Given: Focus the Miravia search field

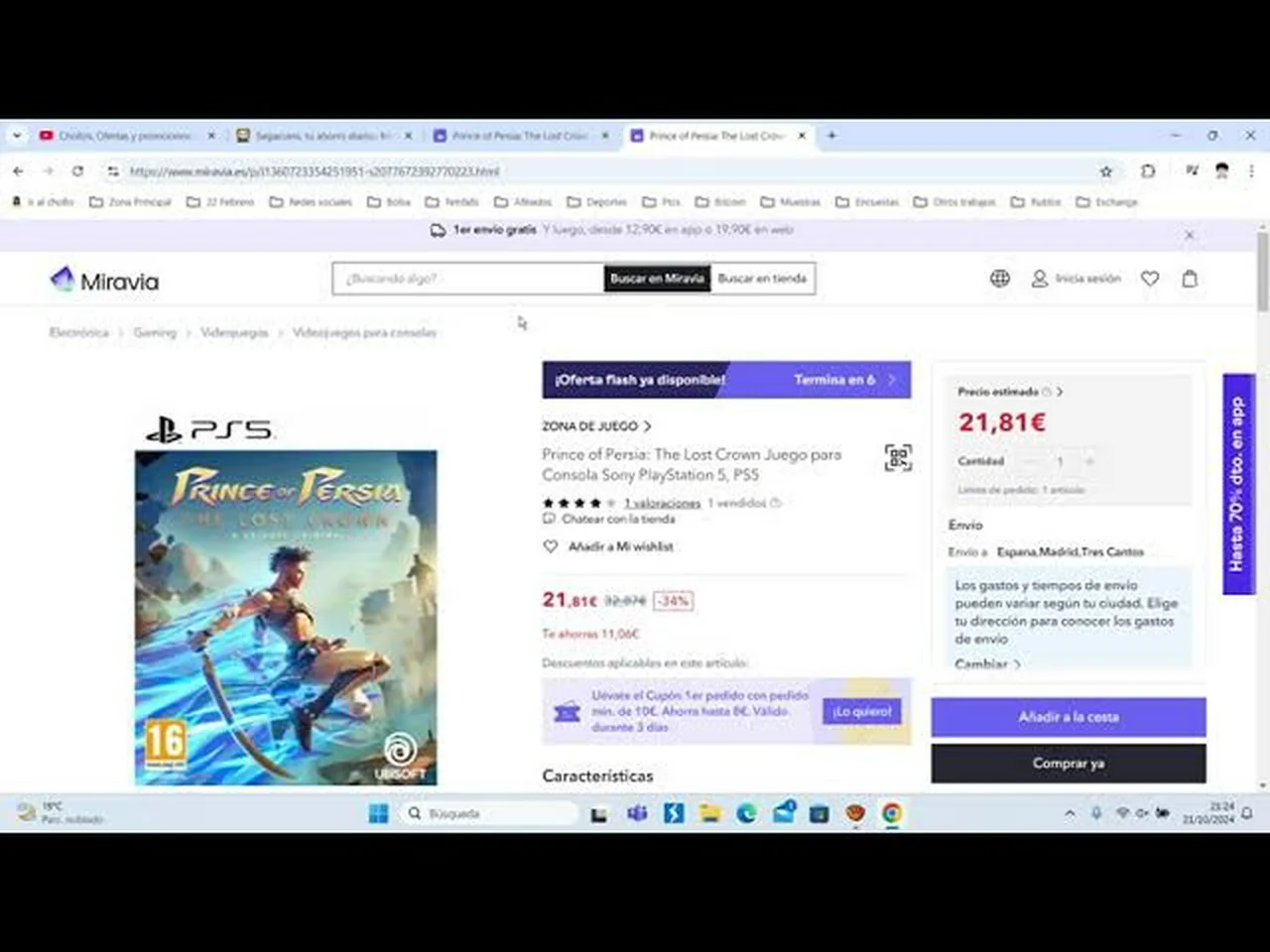Looking at the screenshot, I should (x=468, y=279).
